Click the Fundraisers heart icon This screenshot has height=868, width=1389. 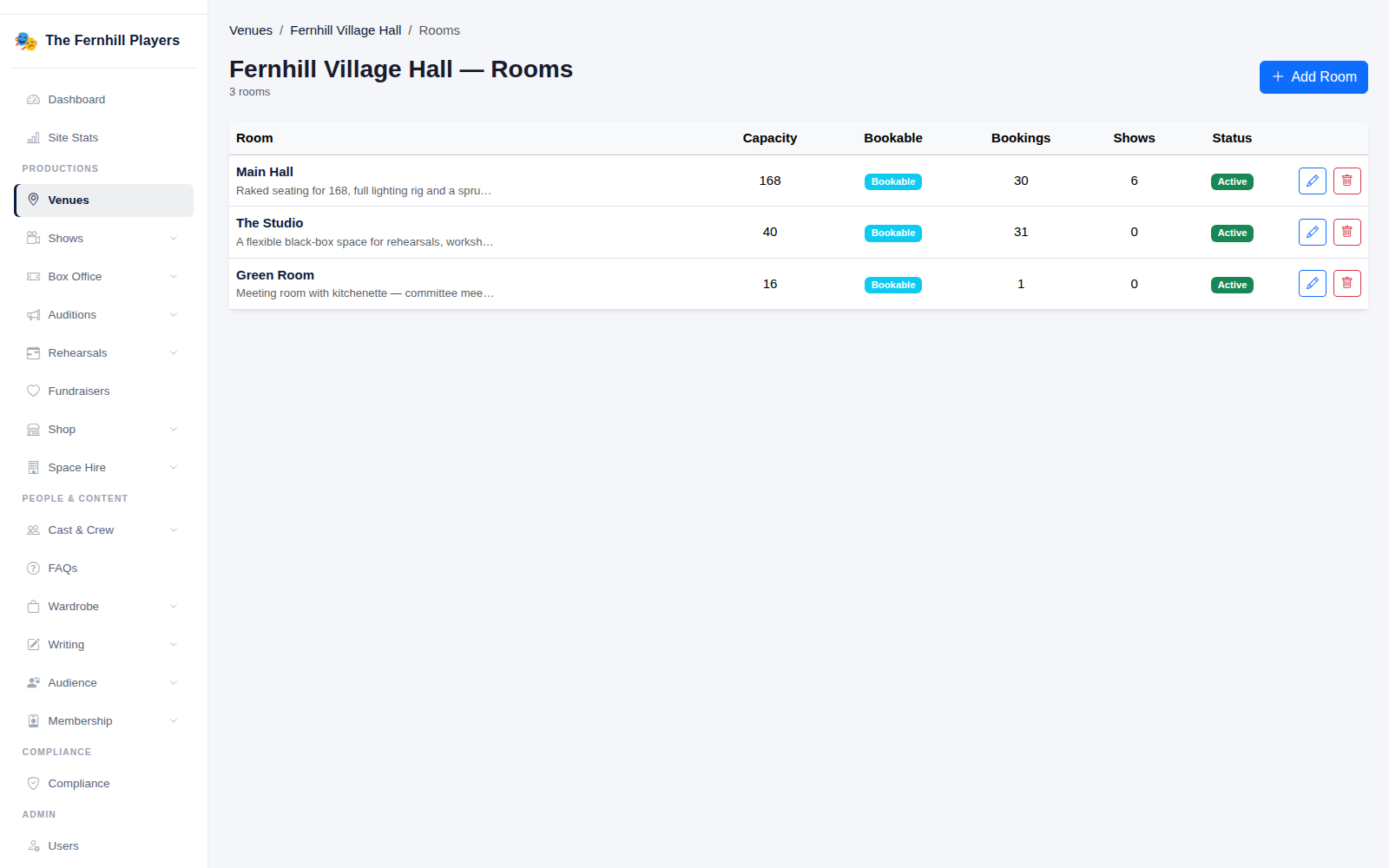coord(33,391)
